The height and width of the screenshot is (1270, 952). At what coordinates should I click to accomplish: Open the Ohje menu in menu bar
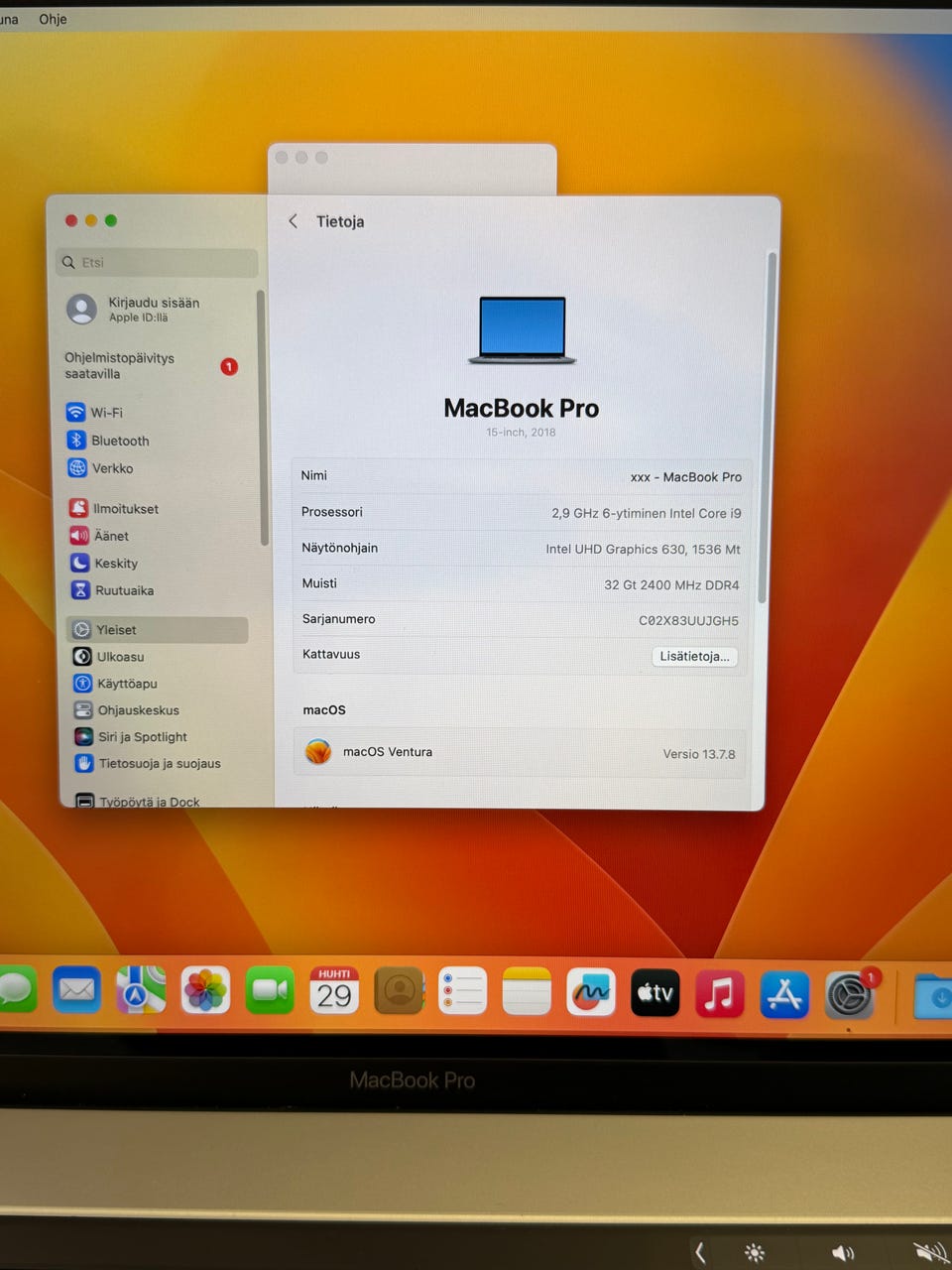53,19
